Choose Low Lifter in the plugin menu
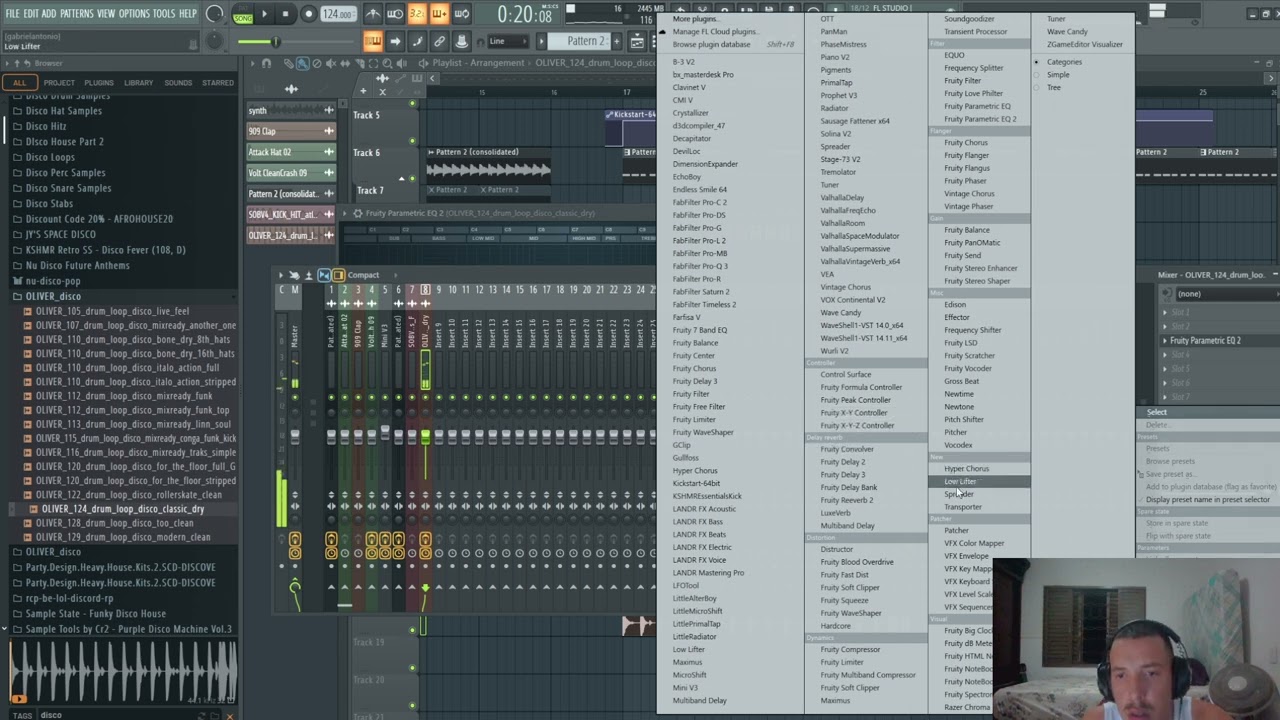1280x720 pixels. (x=960, y=481)
